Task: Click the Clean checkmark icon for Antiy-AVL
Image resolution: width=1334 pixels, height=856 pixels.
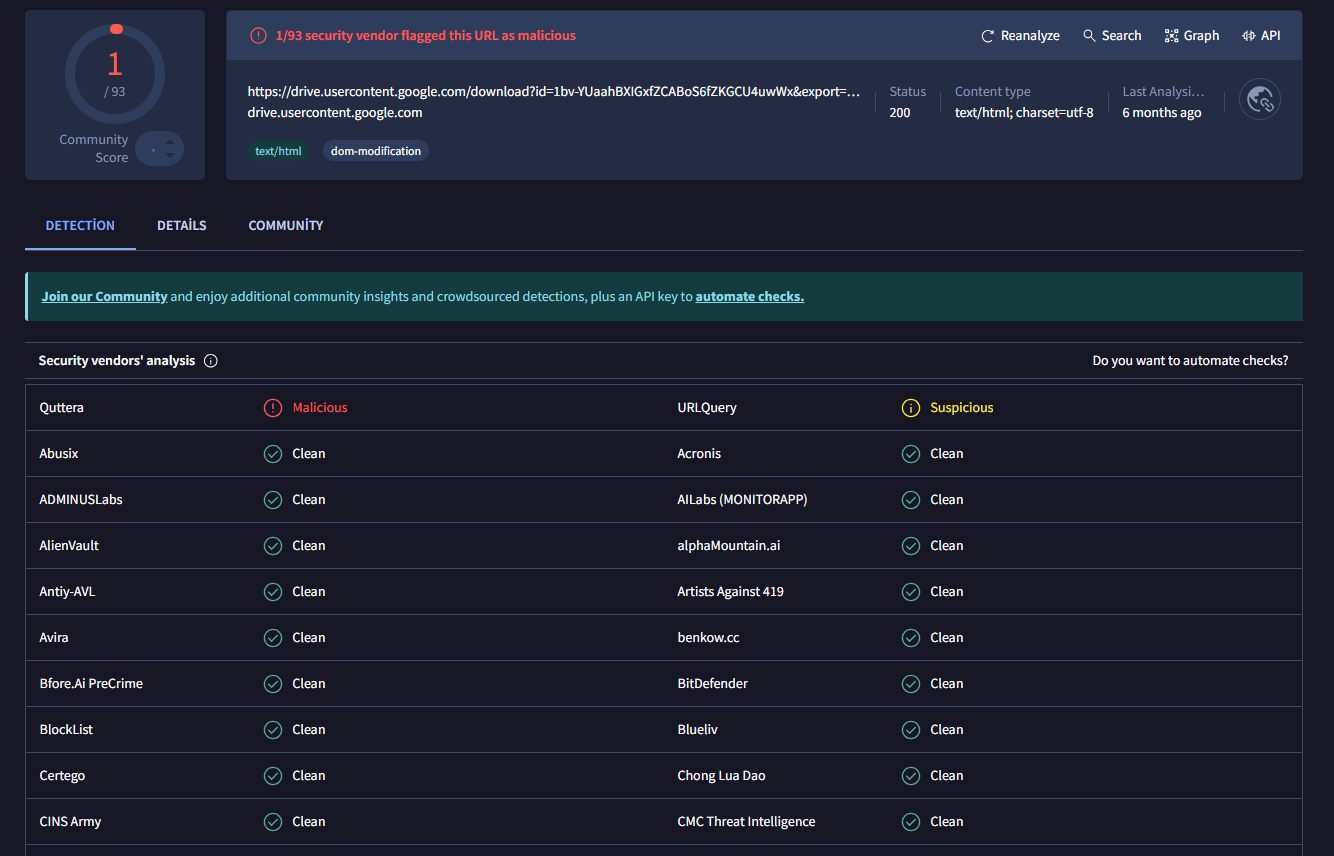Action: pyautogui.click(x=273, y=592)
